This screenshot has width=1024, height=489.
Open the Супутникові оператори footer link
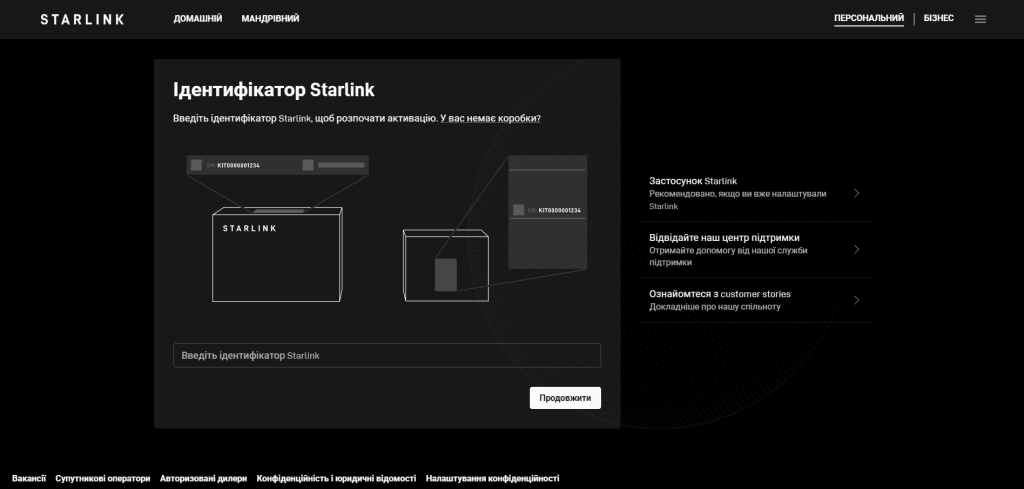coord(103,479)
